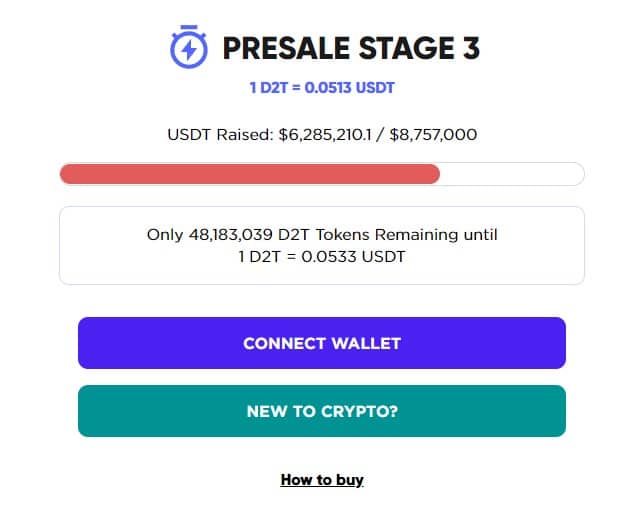643x509 pixels.
Task: Click the word Only in remaining notice
Action: click(165, 235)
